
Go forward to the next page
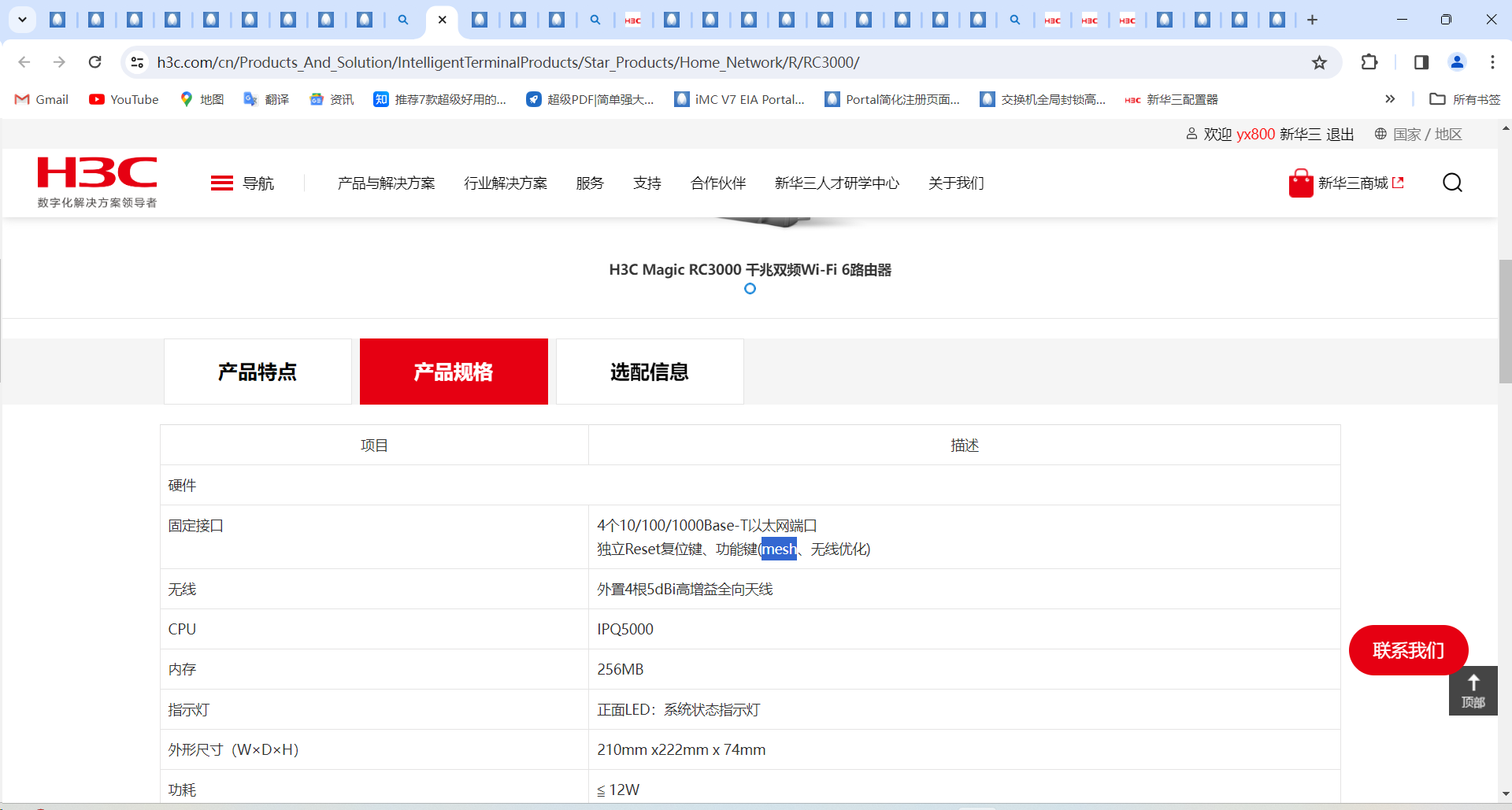[60, 62]
